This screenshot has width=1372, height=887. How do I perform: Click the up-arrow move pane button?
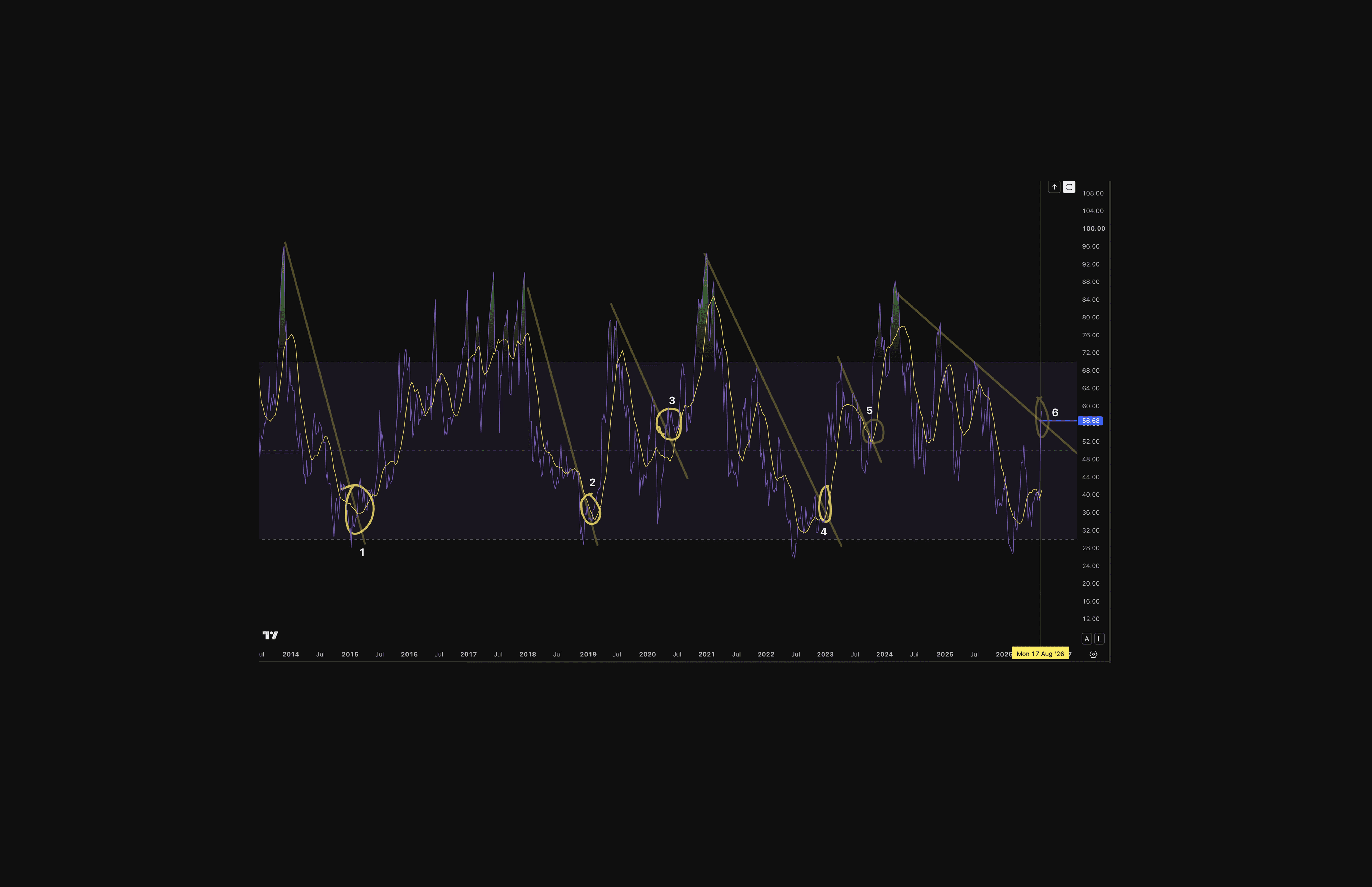tap(1054, 187)
